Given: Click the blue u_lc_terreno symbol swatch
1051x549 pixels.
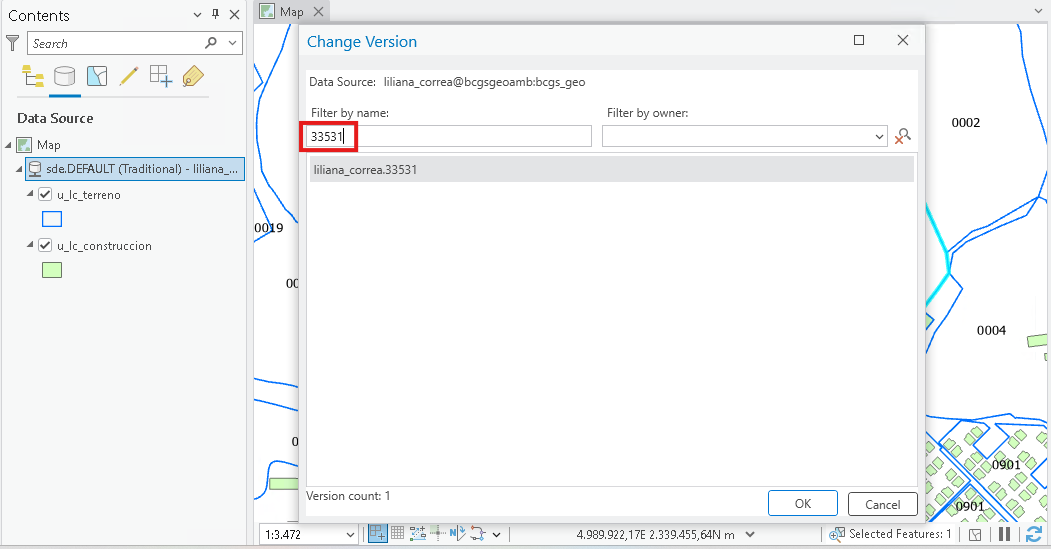Looking at the screenshot, I should tap(52, 219).
